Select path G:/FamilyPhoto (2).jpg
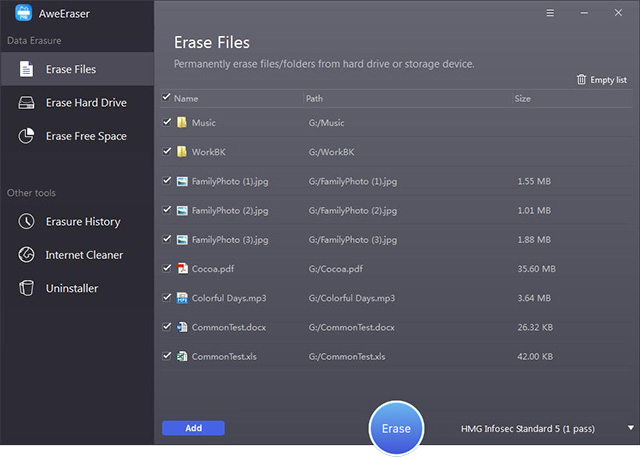The height and width of the screenshot is (459, 640). click(353, 211)
